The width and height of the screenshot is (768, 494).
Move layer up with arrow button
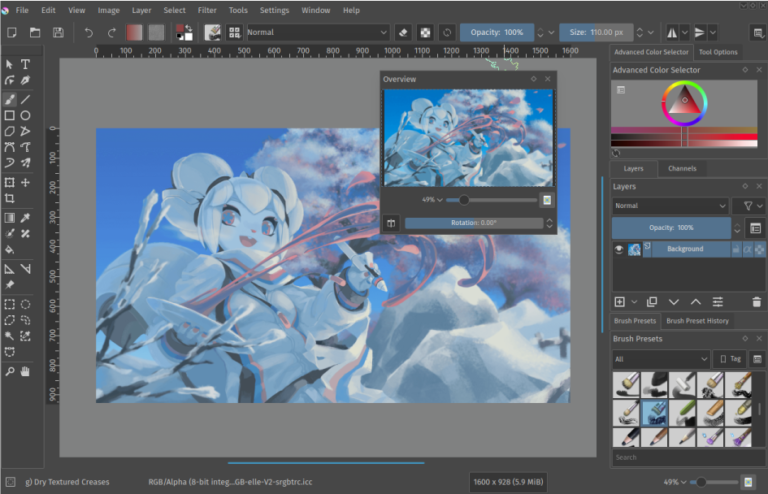696,302
